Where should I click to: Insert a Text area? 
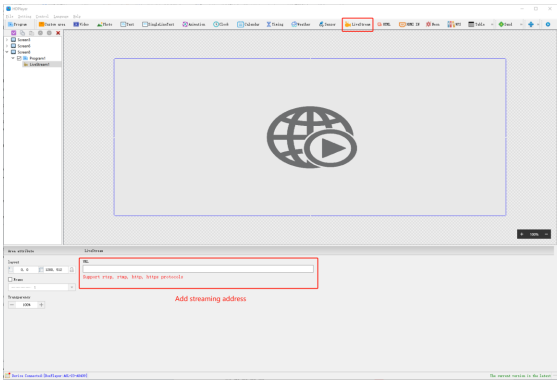coord(127,24)
